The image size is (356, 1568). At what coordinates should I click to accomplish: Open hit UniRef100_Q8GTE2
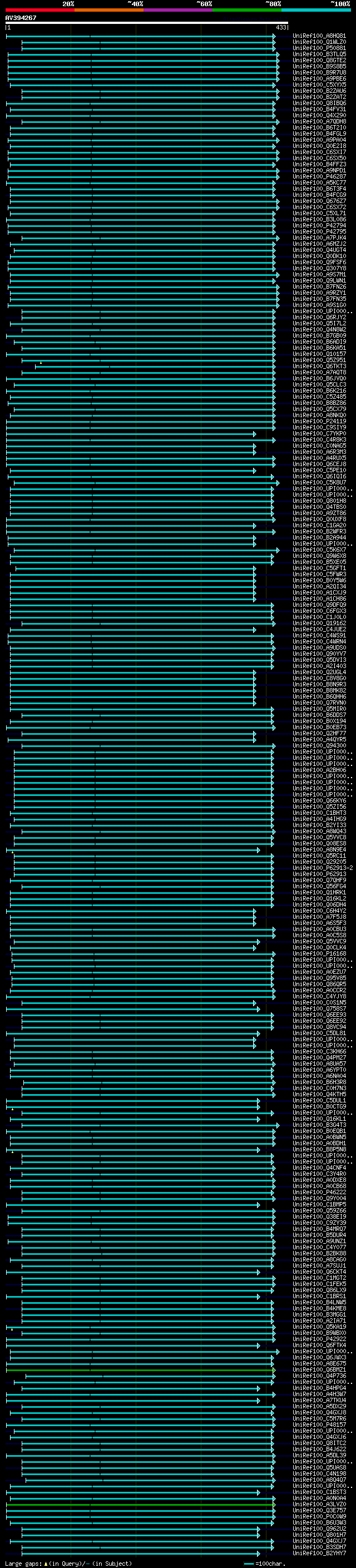pos(319,60)
